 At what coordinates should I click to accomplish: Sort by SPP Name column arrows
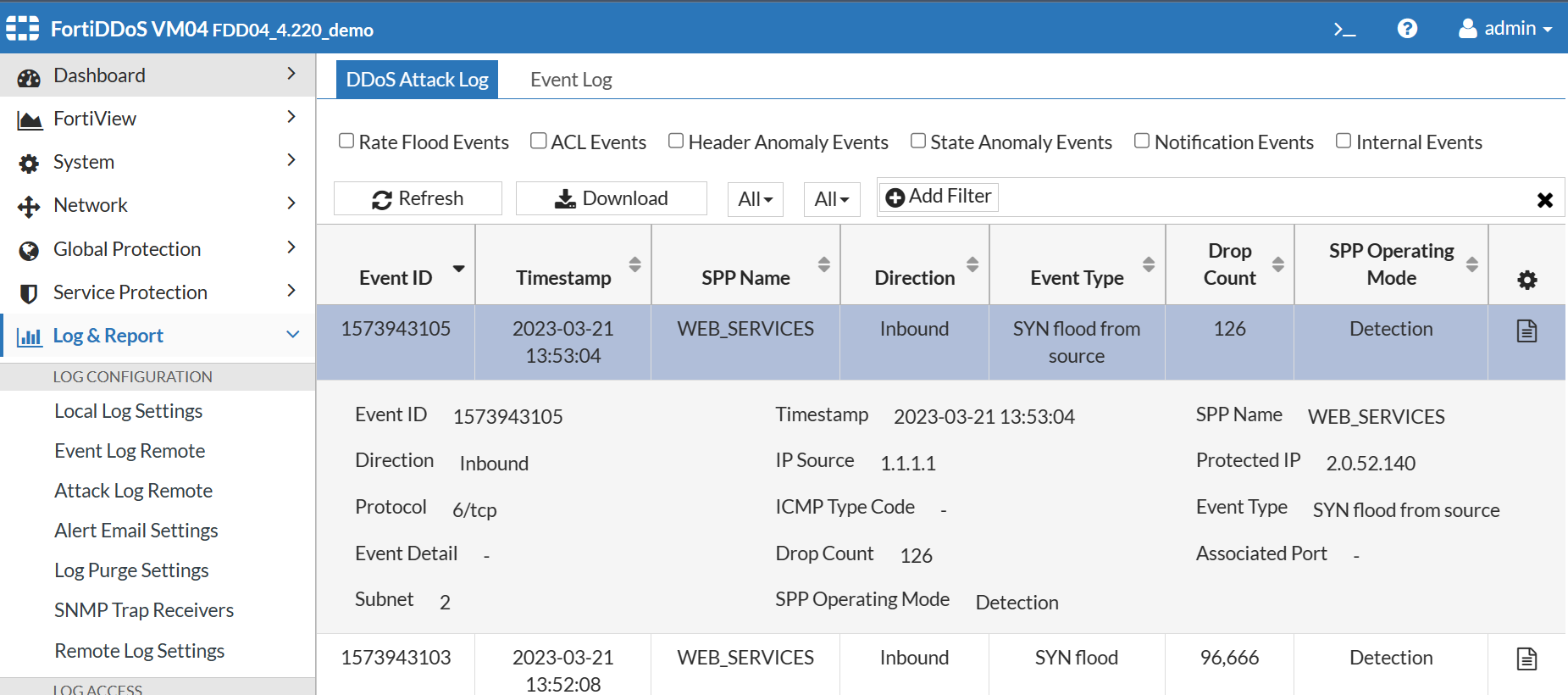pos(823,264)
